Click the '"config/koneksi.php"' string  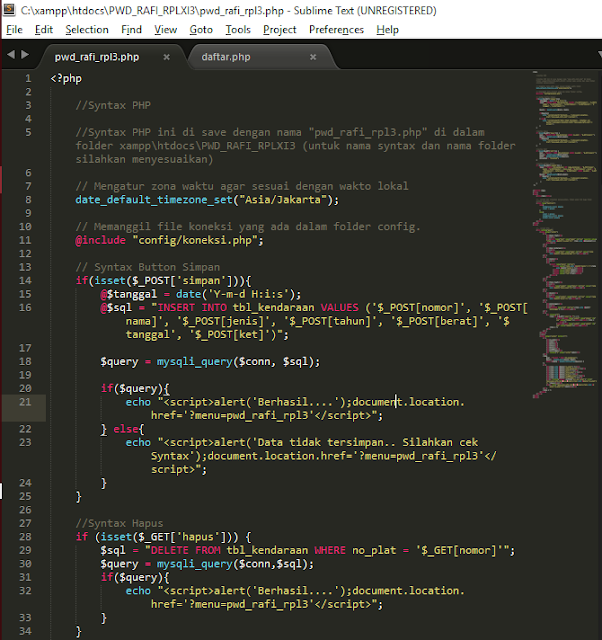click(195, 240)
